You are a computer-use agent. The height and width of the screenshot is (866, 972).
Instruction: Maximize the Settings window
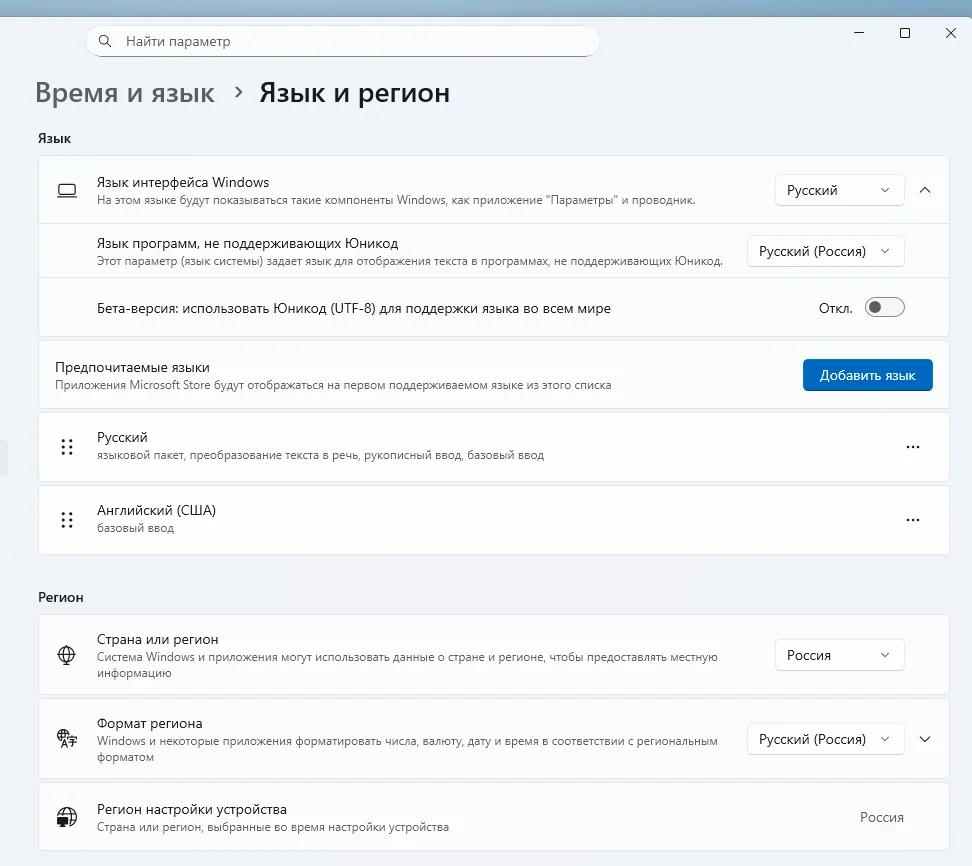click(905, 33)
